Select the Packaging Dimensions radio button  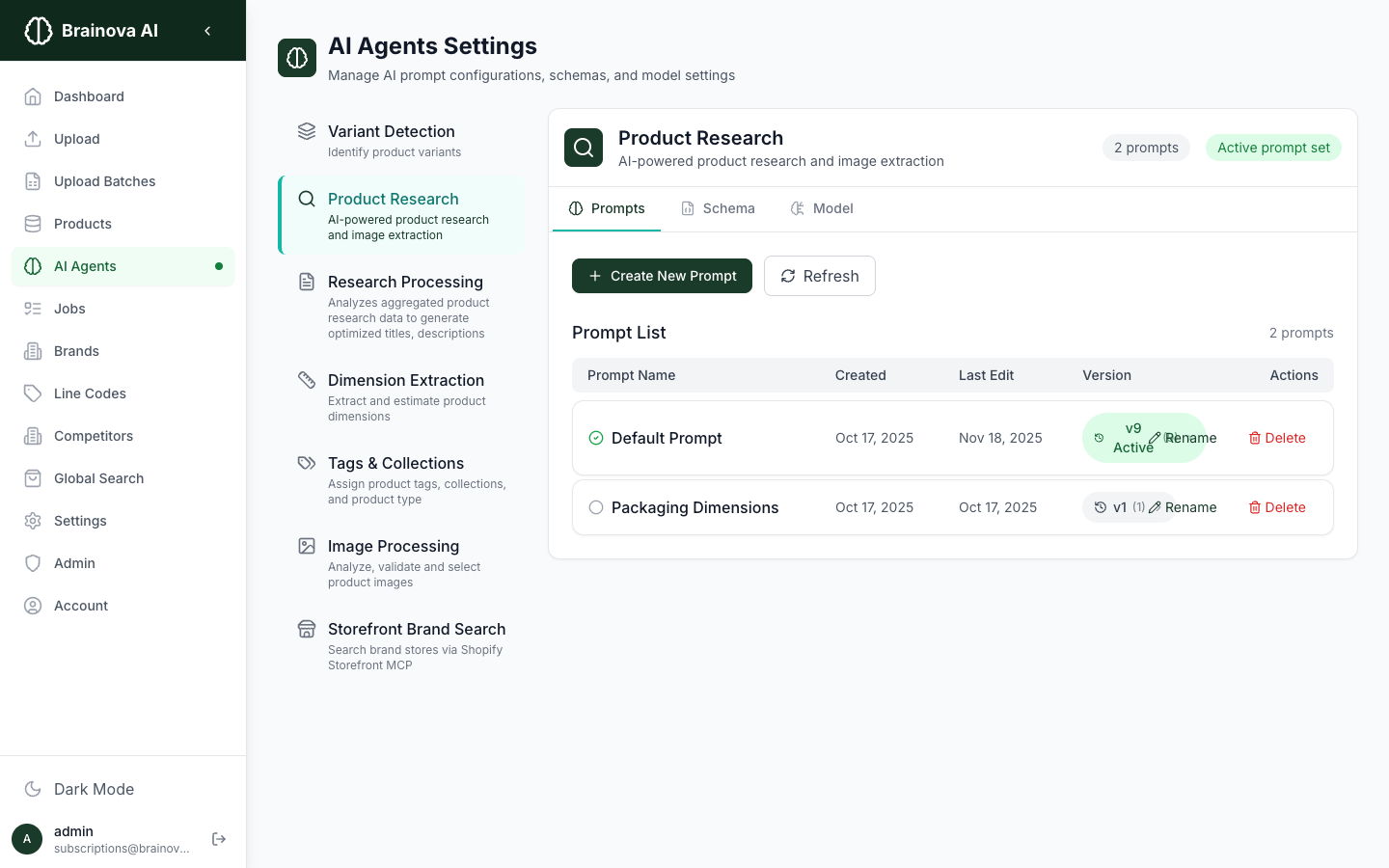pyautogui.click(x=596, y=507)
